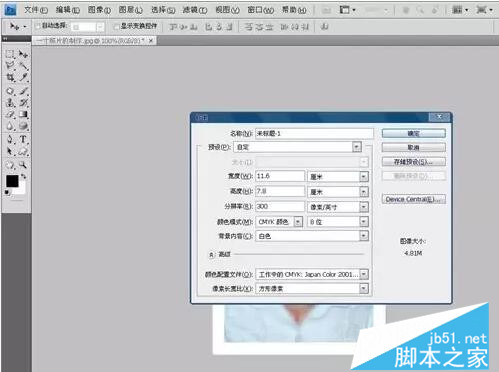
Task: Select the Lasso tool
Action: click(x=10, y=65)
